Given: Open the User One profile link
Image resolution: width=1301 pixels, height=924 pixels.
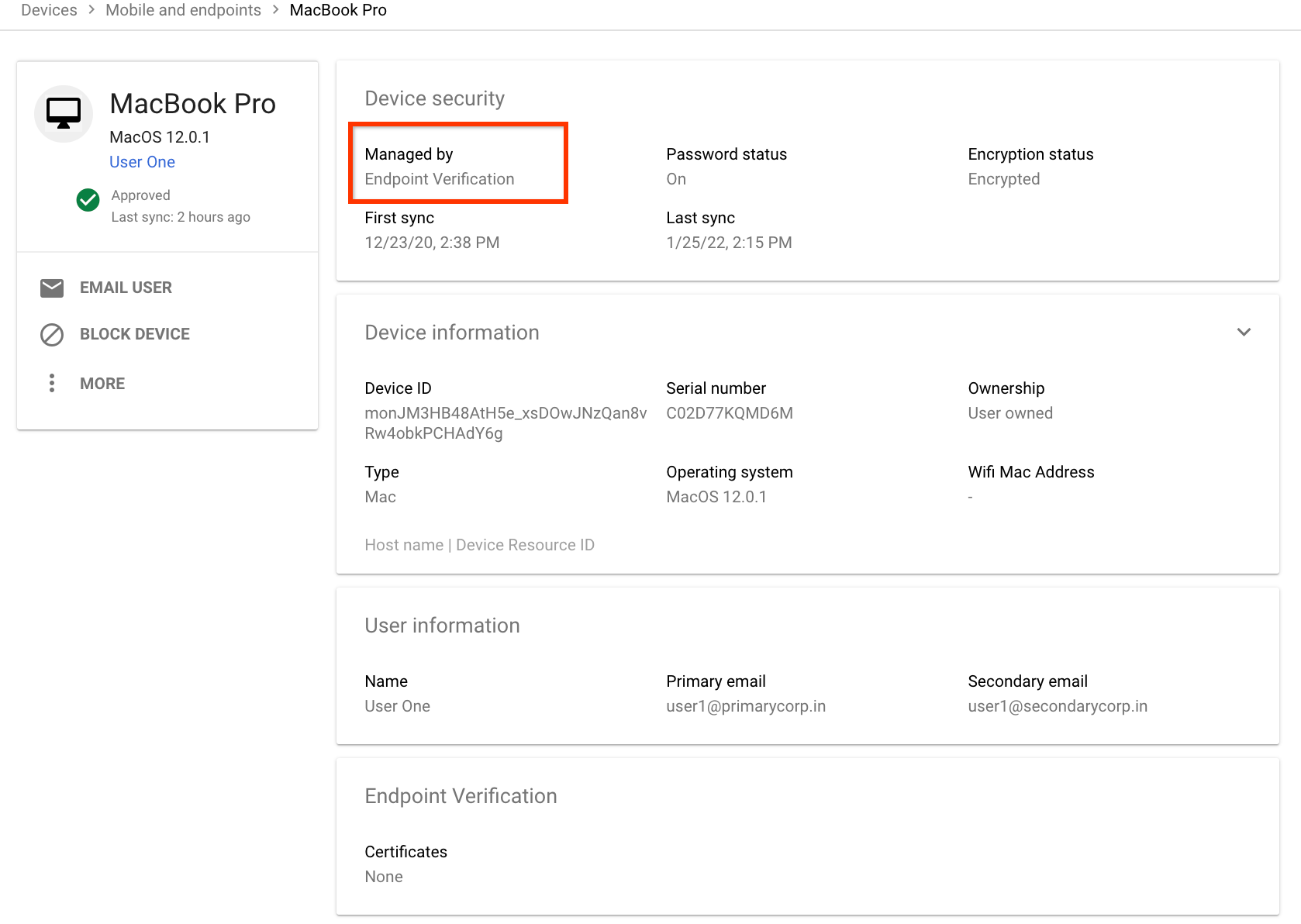Looking at the screenshot, I should 142,162.
